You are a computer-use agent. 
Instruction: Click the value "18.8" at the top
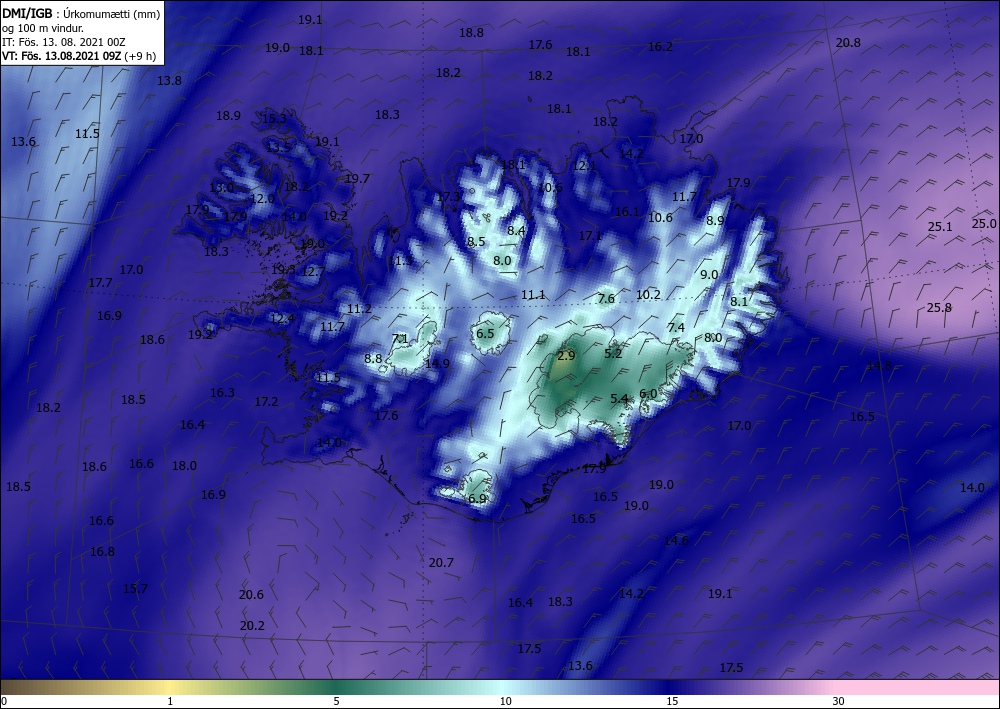pyautogui.click(x=471, y=33)
